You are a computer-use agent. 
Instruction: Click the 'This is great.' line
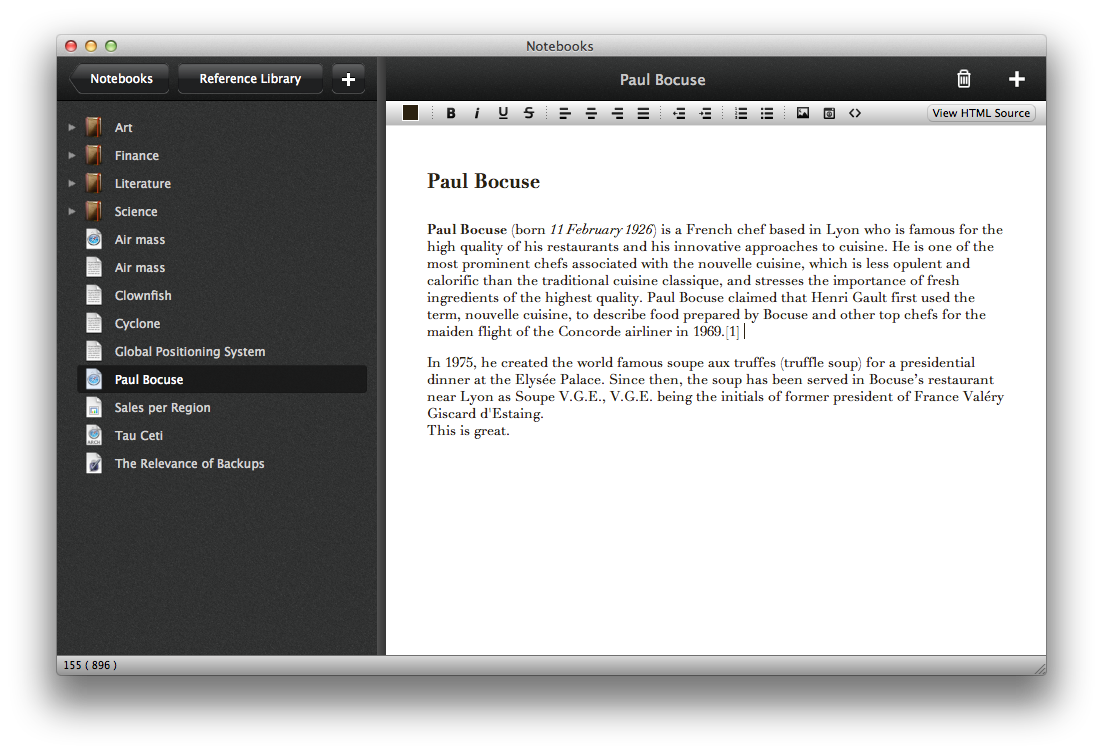468,430
